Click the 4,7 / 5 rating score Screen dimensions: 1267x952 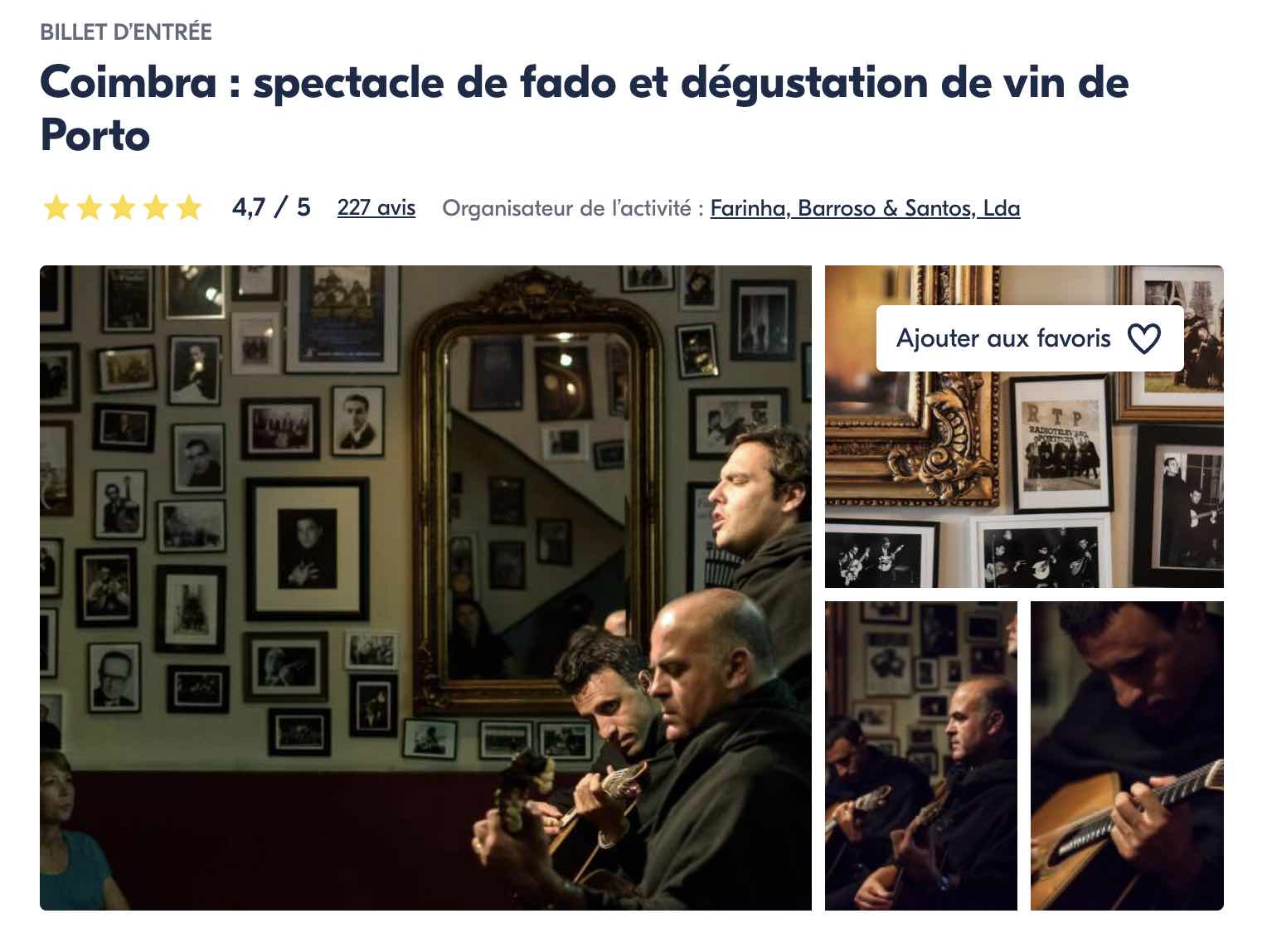(271, 206)
